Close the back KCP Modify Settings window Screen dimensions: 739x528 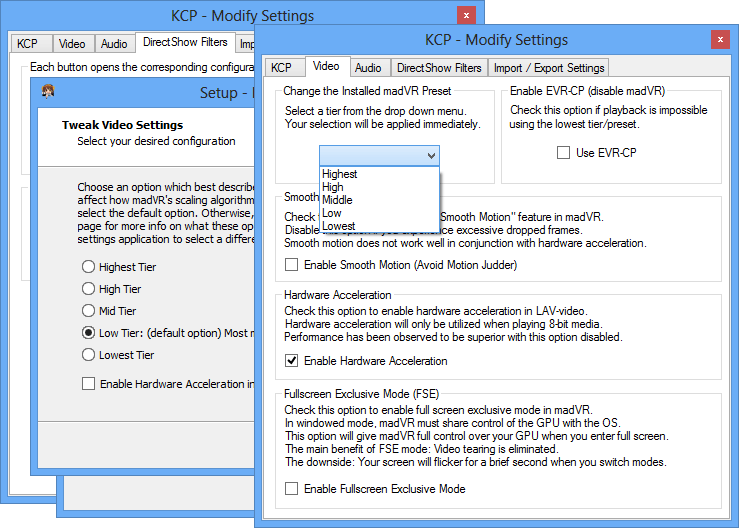pos(465,15)
